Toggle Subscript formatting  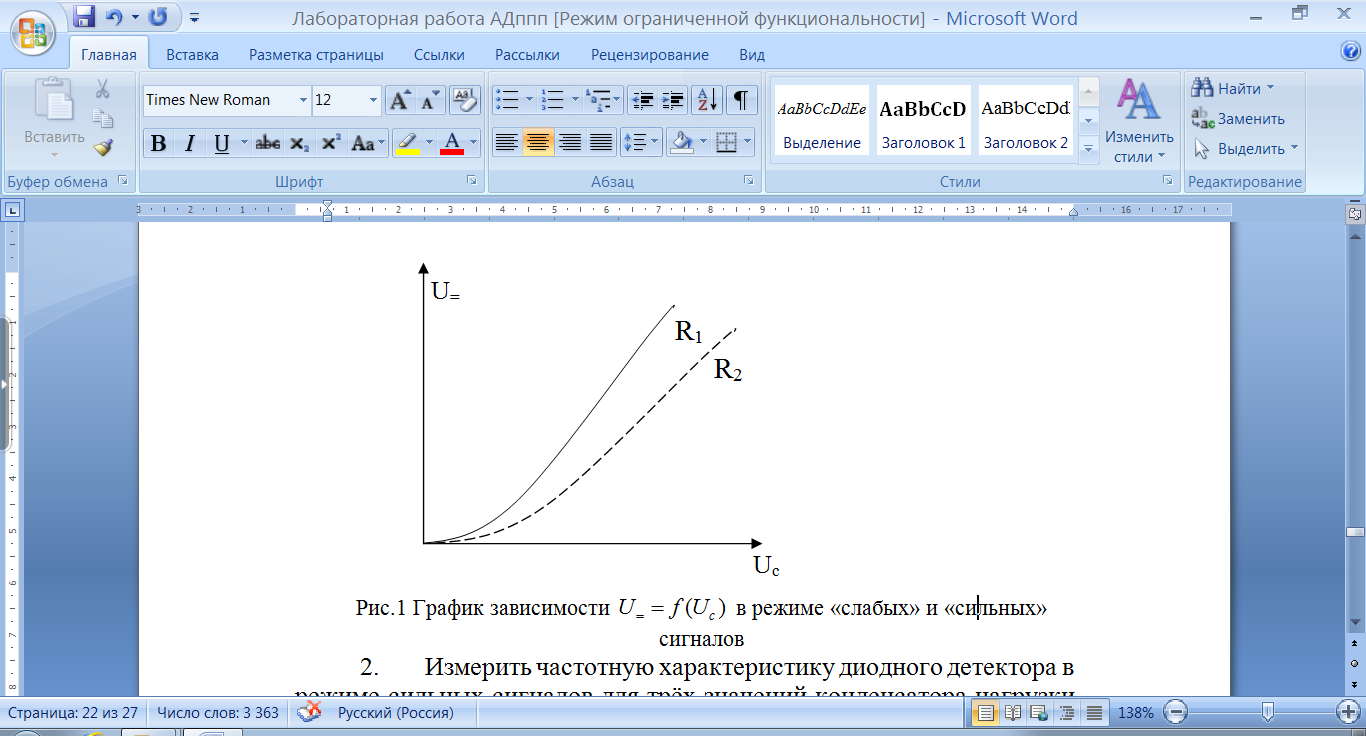[299, 143]
